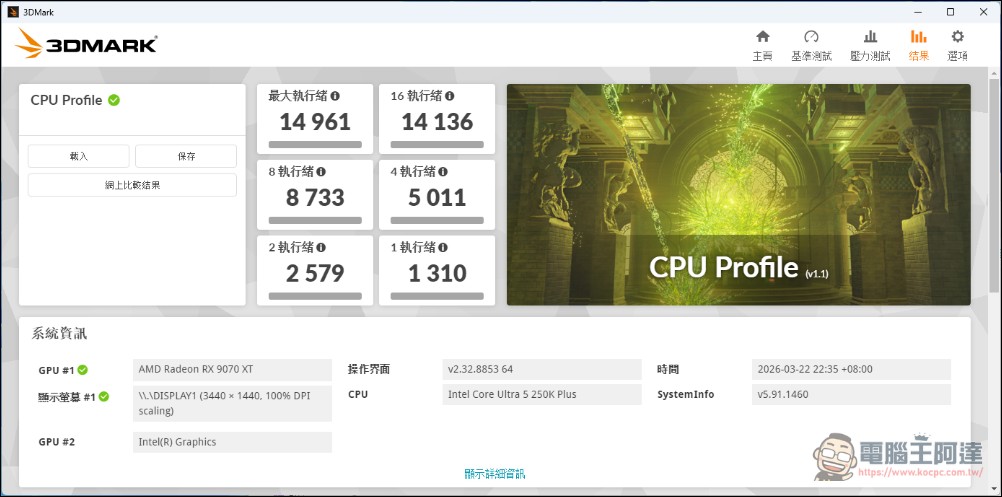Maximize the 3DMark window
Screen dimensions: 1002x497
[x=950, y=11]
